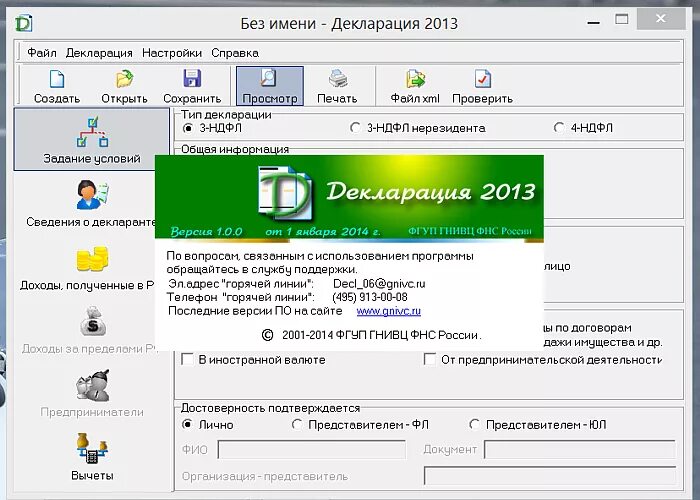Select the 3-НДФЛ нерезидента radio button

pyautogui.click(x=355, y=128)
